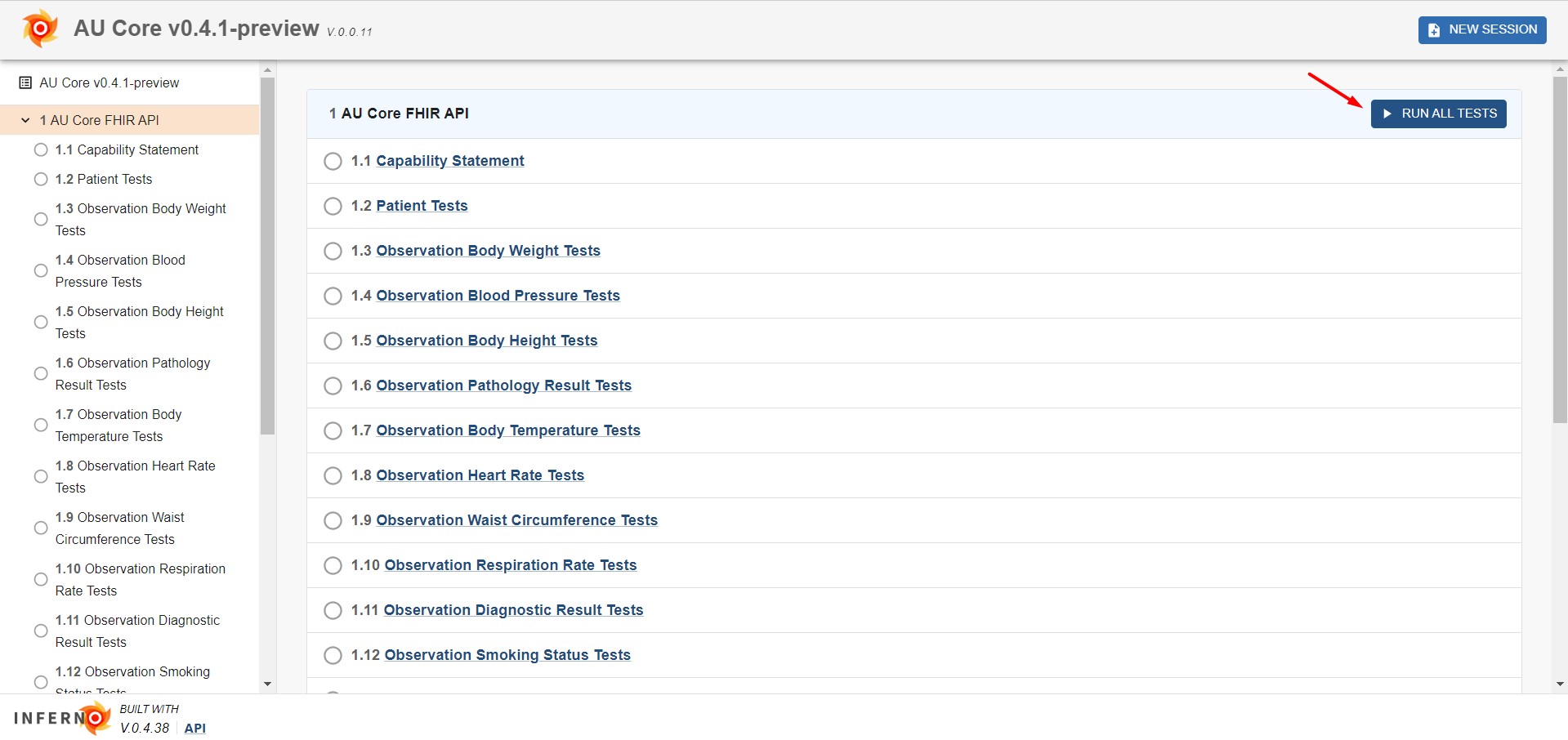
Task: Click status circle for 1.2 Patient Tests in main list
Action: pos(333,206)
